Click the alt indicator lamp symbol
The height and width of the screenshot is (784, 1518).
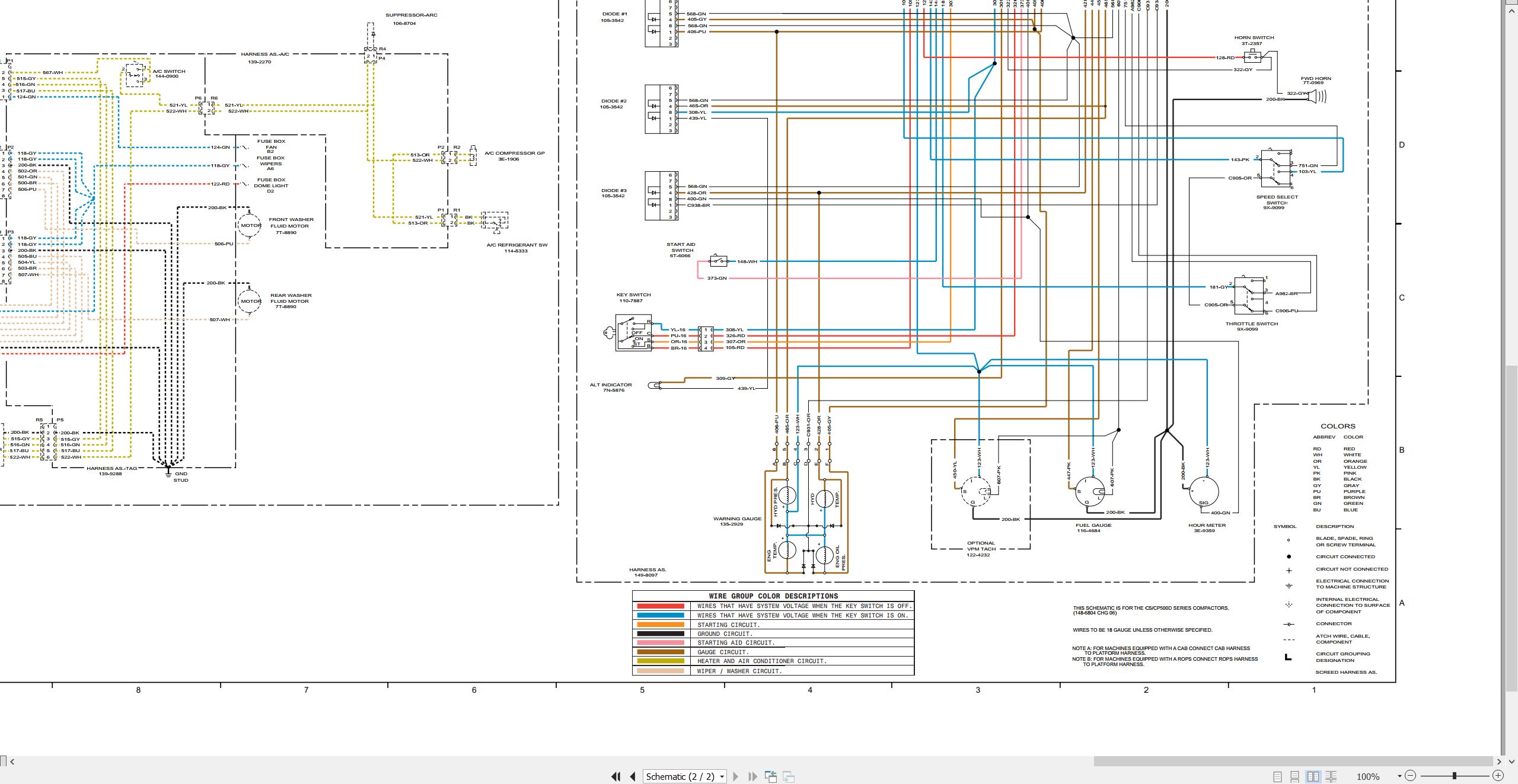pyautogui.click(x=656, y=385)
